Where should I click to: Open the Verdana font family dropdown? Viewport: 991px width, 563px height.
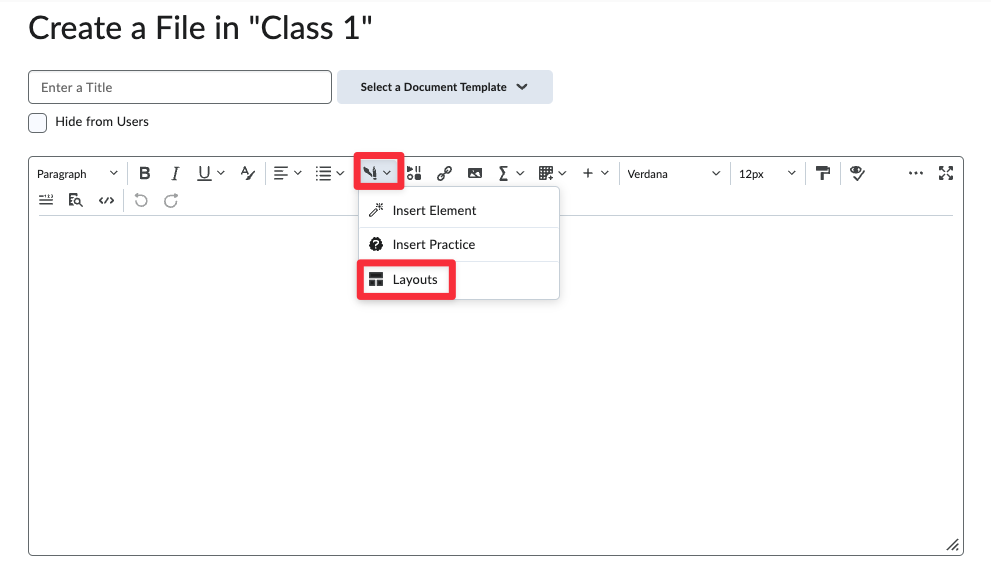[673, 173]
